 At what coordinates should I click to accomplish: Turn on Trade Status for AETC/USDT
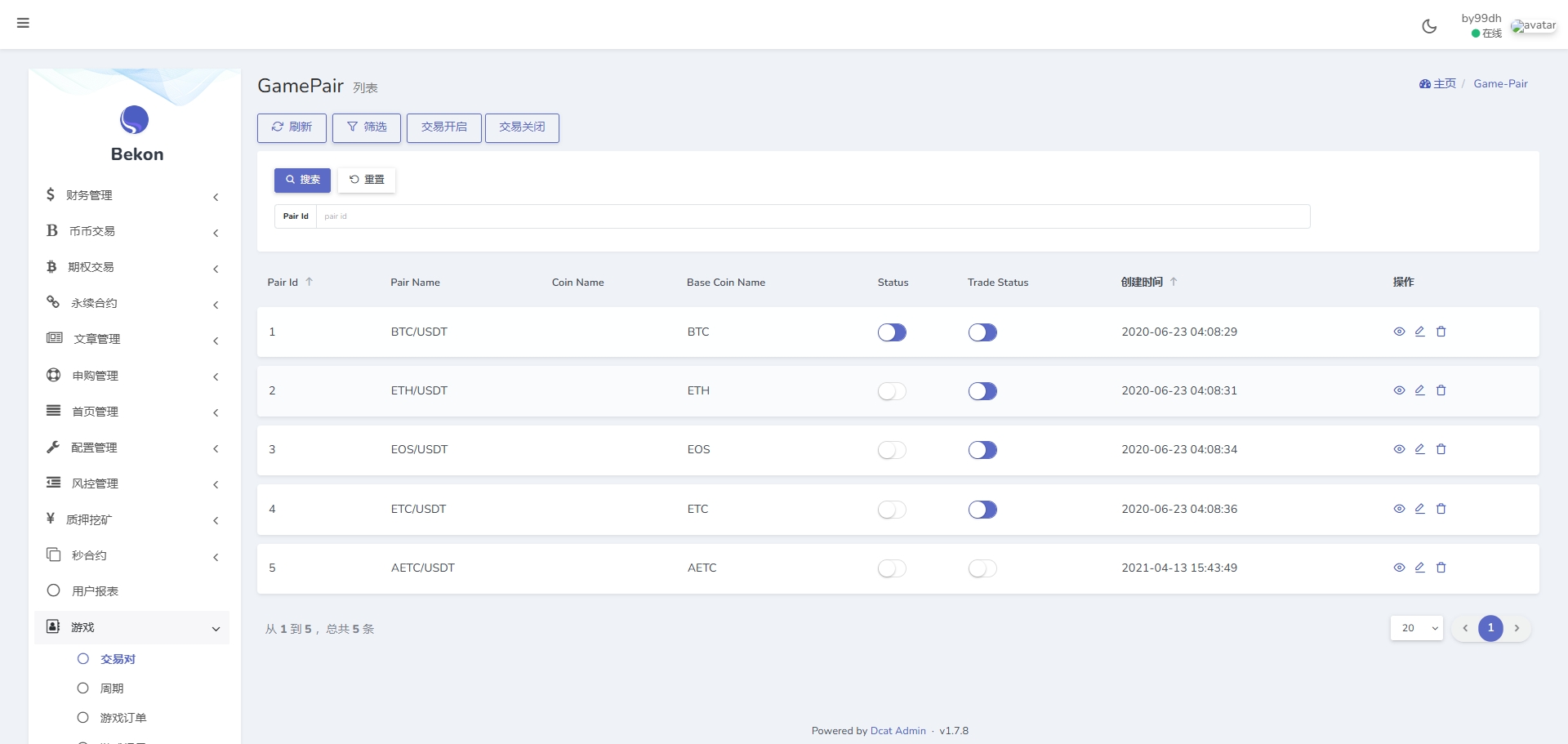[982, 568]
